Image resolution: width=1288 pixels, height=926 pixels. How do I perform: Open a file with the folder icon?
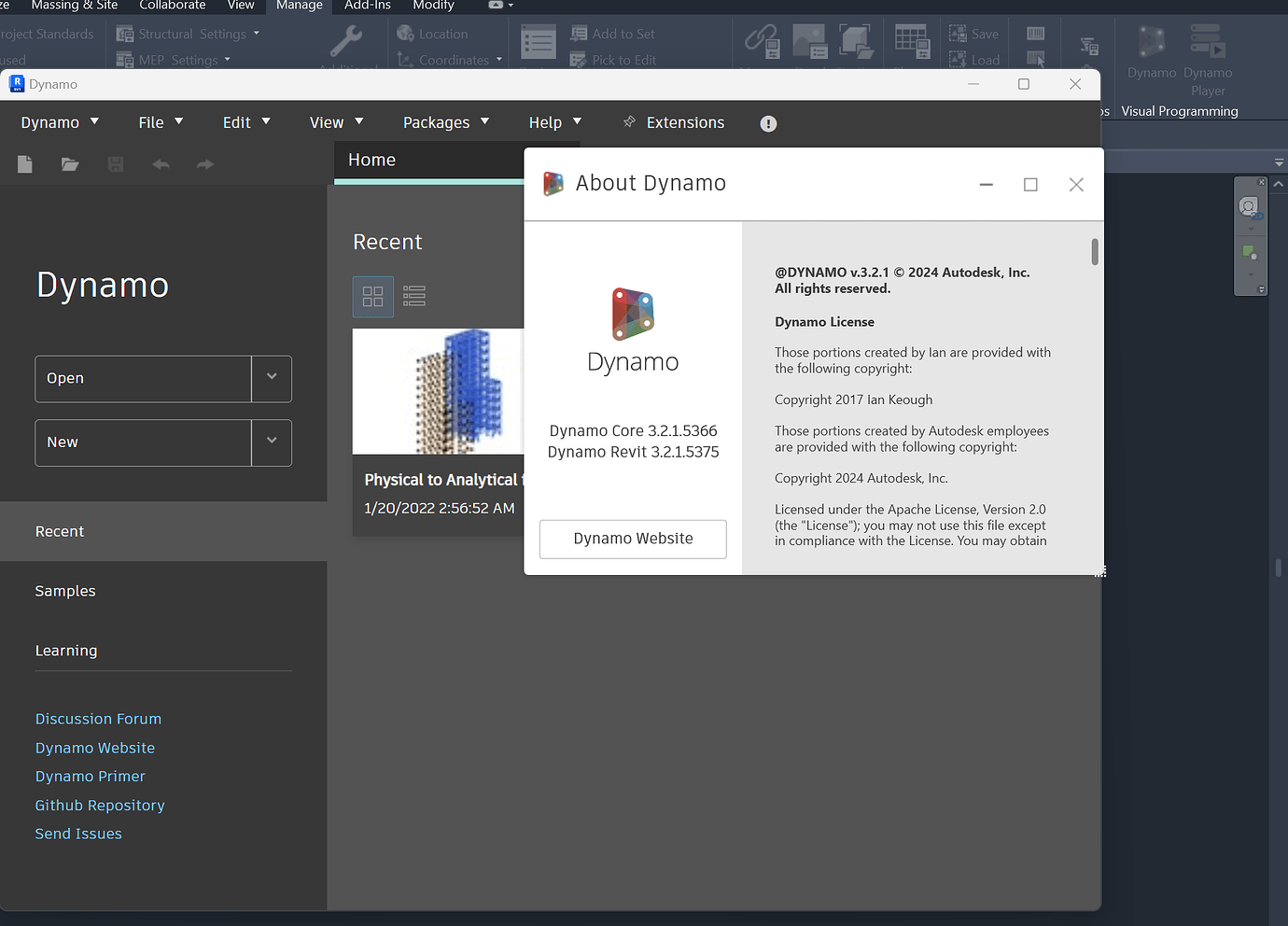pyautogui.click(x=70, y=164)
